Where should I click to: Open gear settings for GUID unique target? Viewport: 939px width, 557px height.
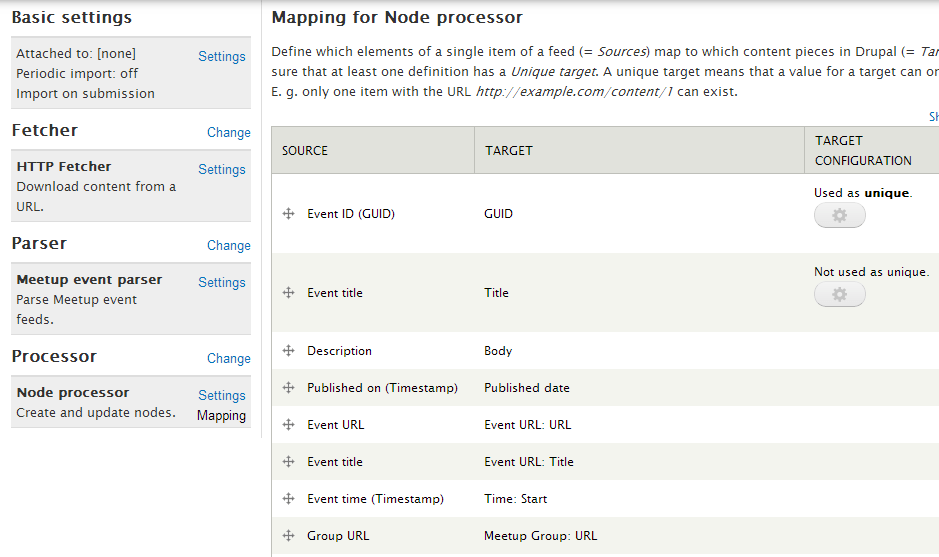tap(840, 215)
